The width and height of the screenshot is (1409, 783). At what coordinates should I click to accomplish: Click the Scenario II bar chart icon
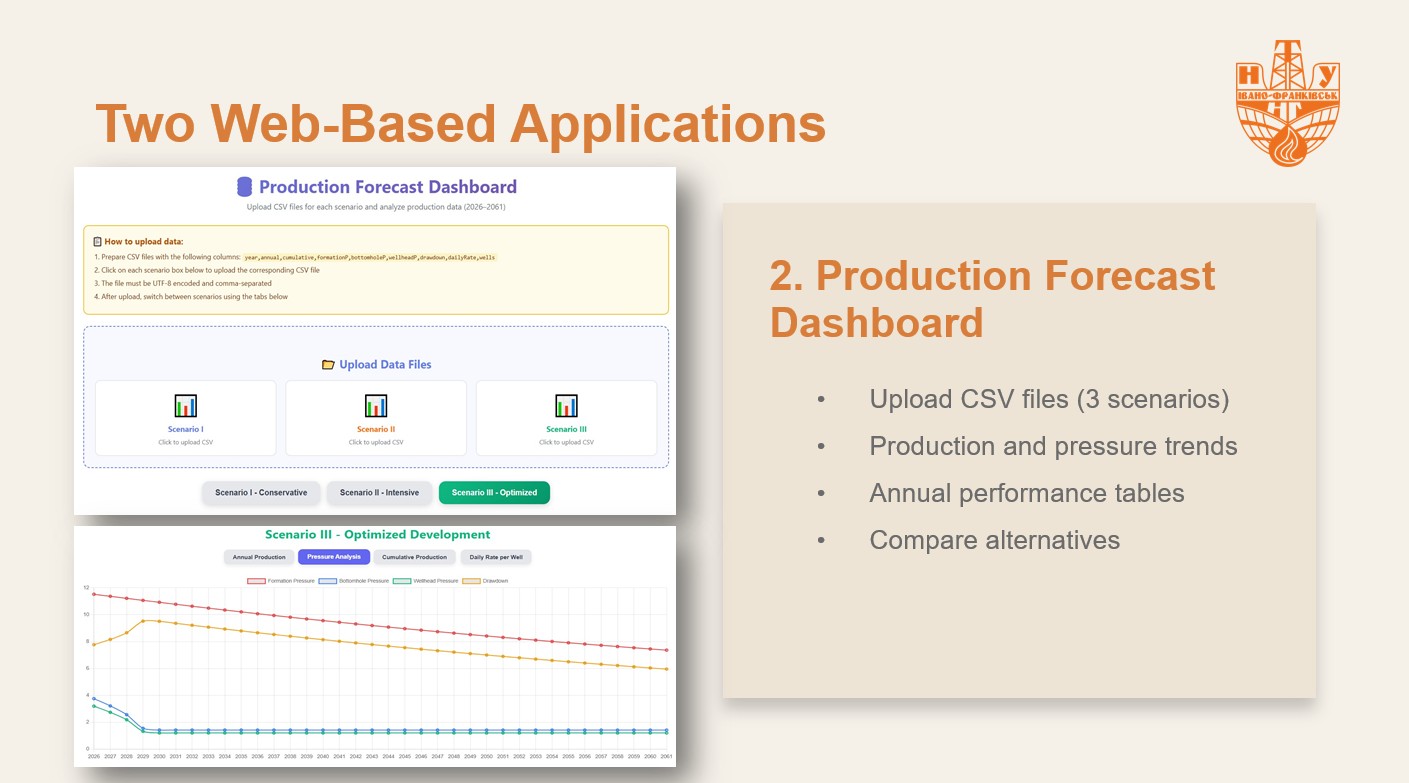(x=376, y=406)
